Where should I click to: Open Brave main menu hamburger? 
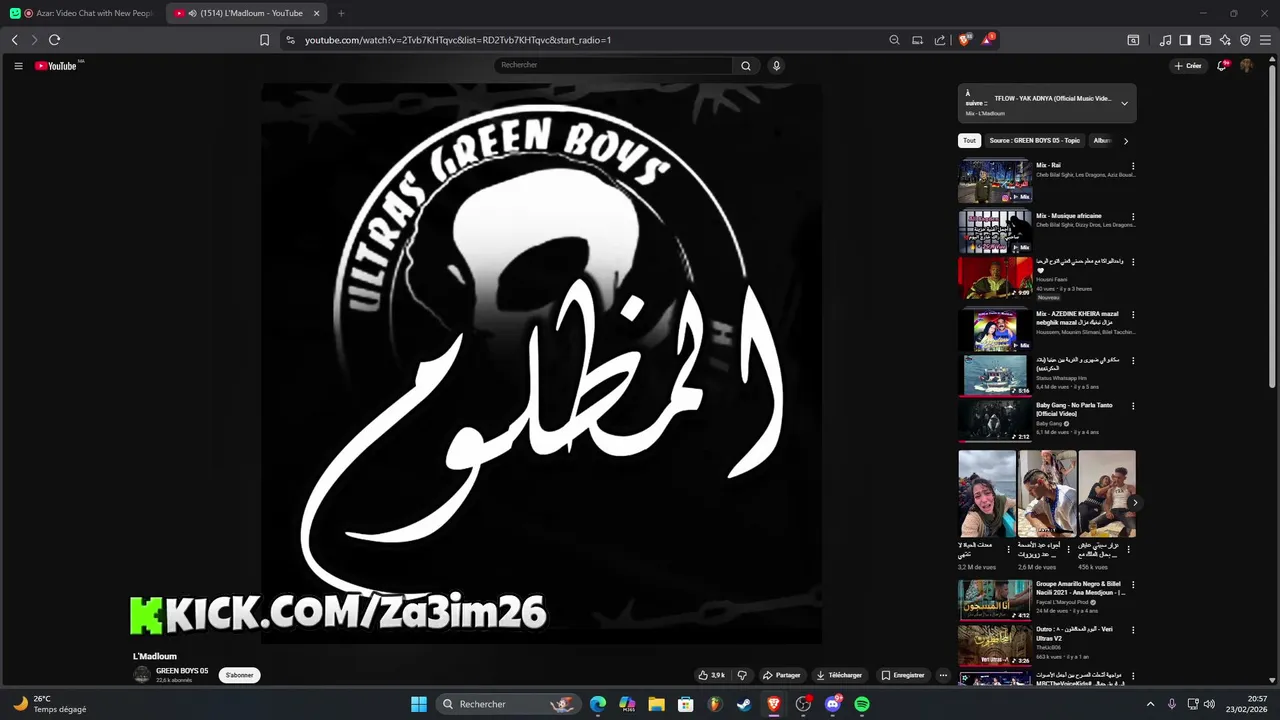point(1265,40)
